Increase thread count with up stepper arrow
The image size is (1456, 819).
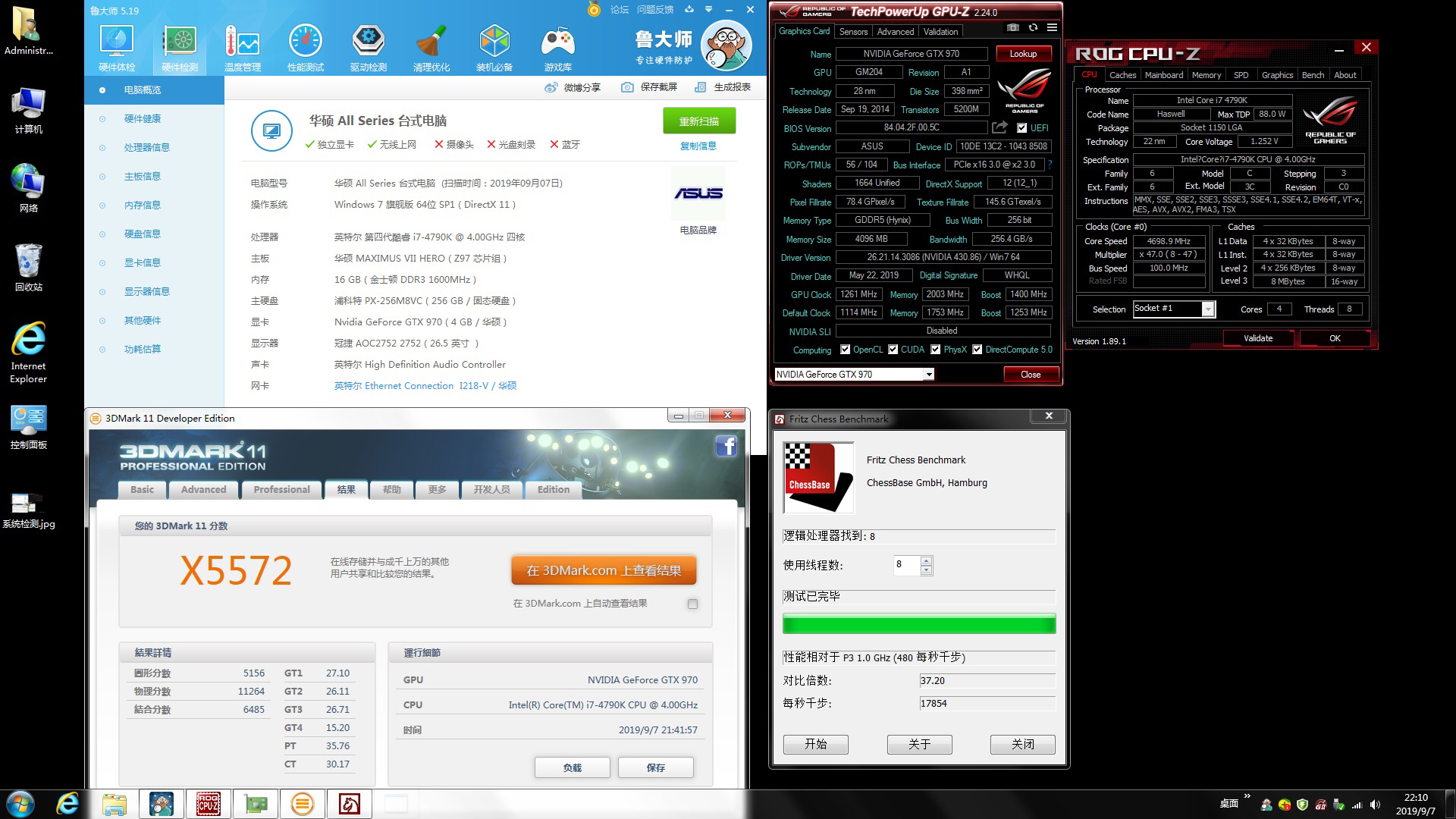926,561
